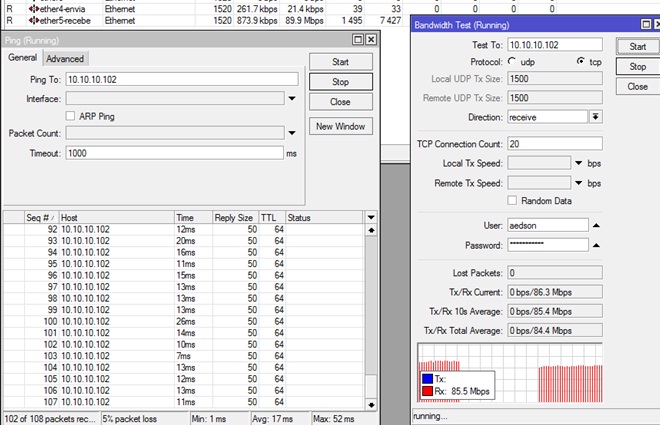
Task: Expand the Remote Tx Speed arrow
Action: pyautogui.click(x=579, y=183)
